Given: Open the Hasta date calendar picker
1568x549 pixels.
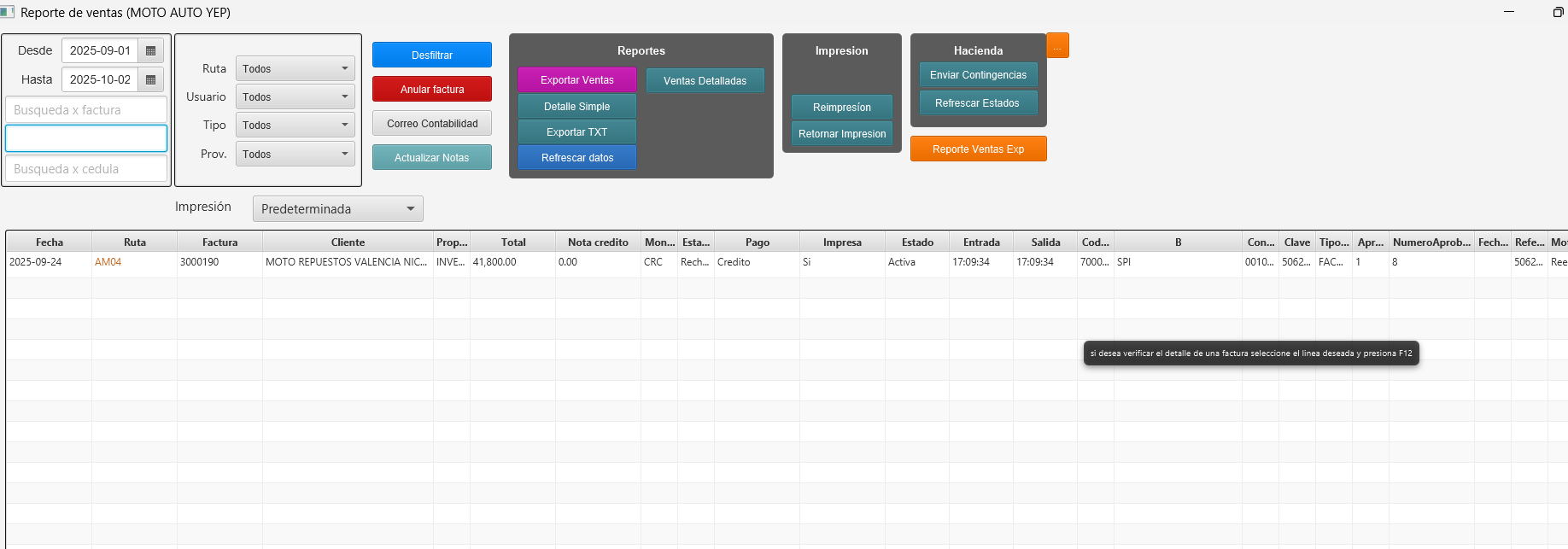Looking at the screenshot, I should pos(150,79).
